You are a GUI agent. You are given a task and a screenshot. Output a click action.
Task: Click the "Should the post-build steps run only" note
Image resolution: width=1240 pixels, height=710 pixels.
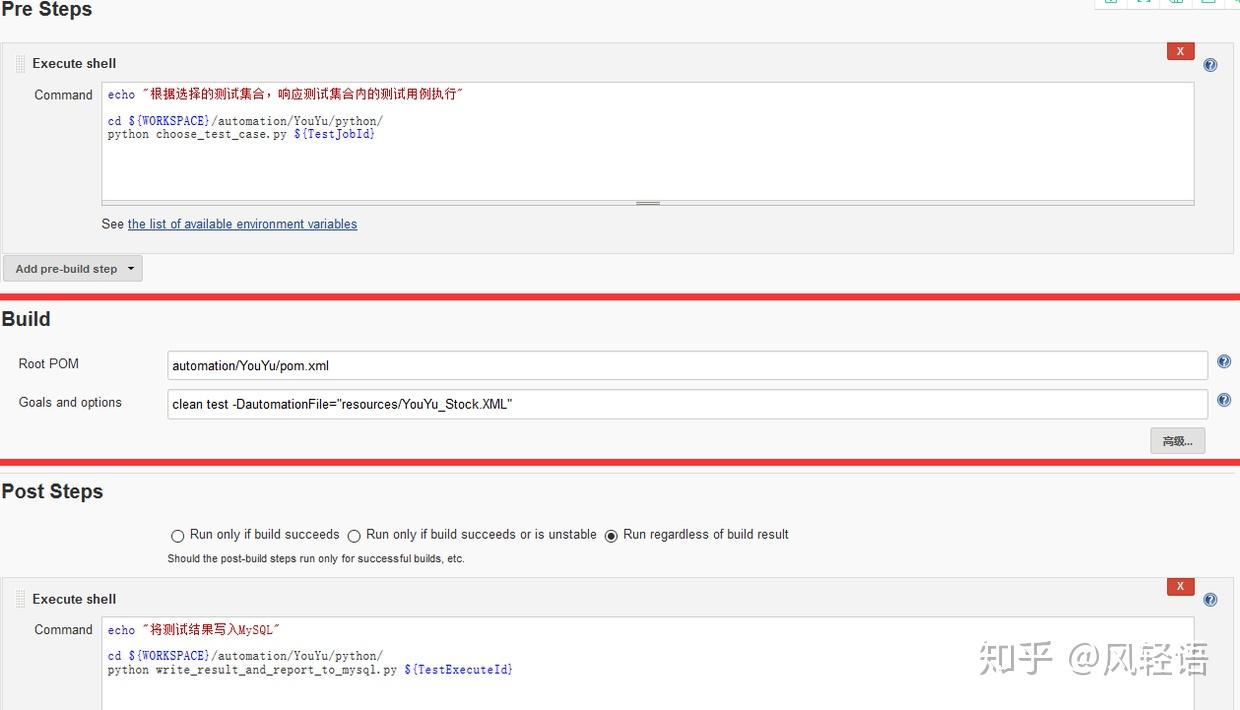(x=316, y=559)
